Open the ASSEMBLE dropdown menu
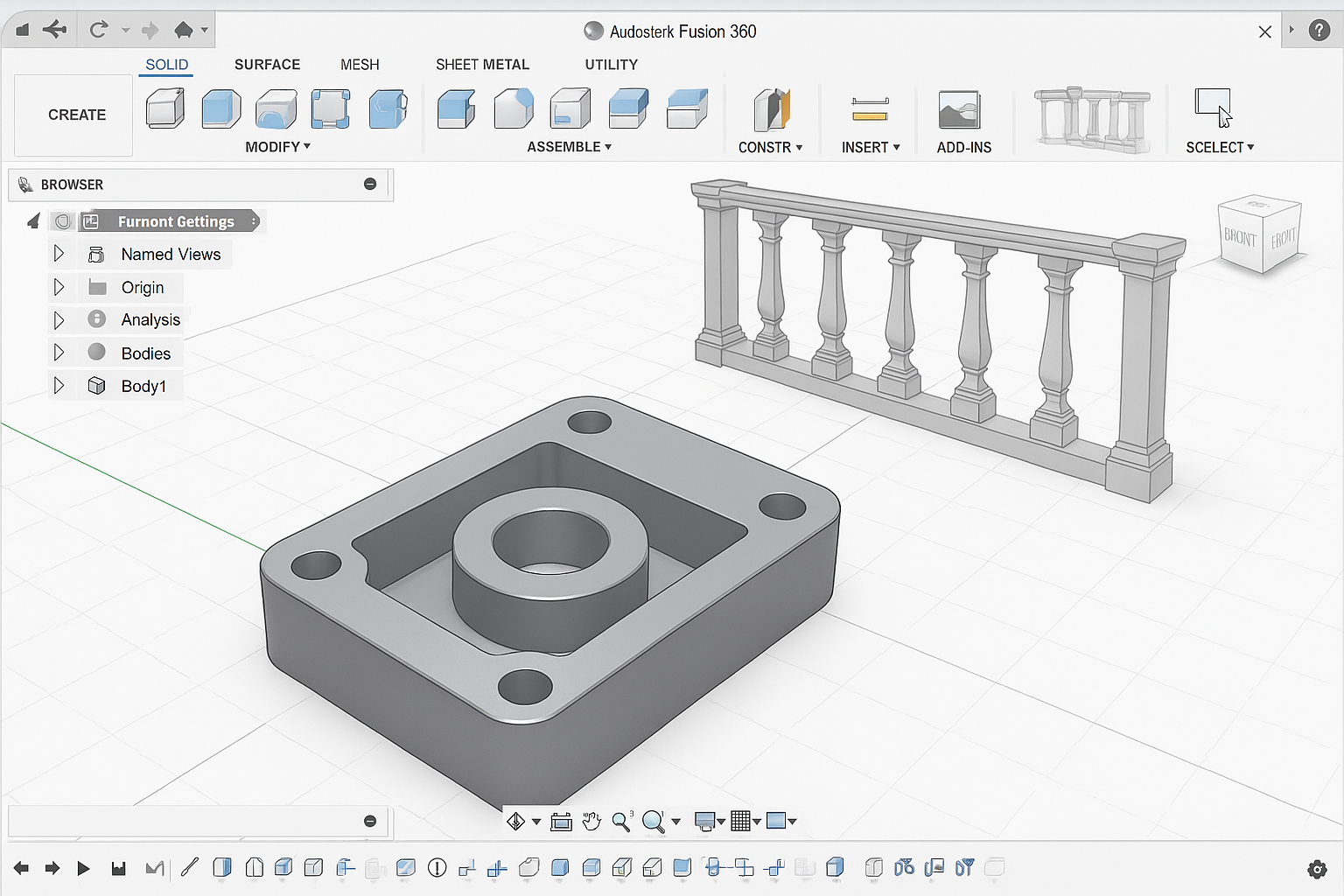Screen dimensions: 1344x896 [x=569, y=147]
